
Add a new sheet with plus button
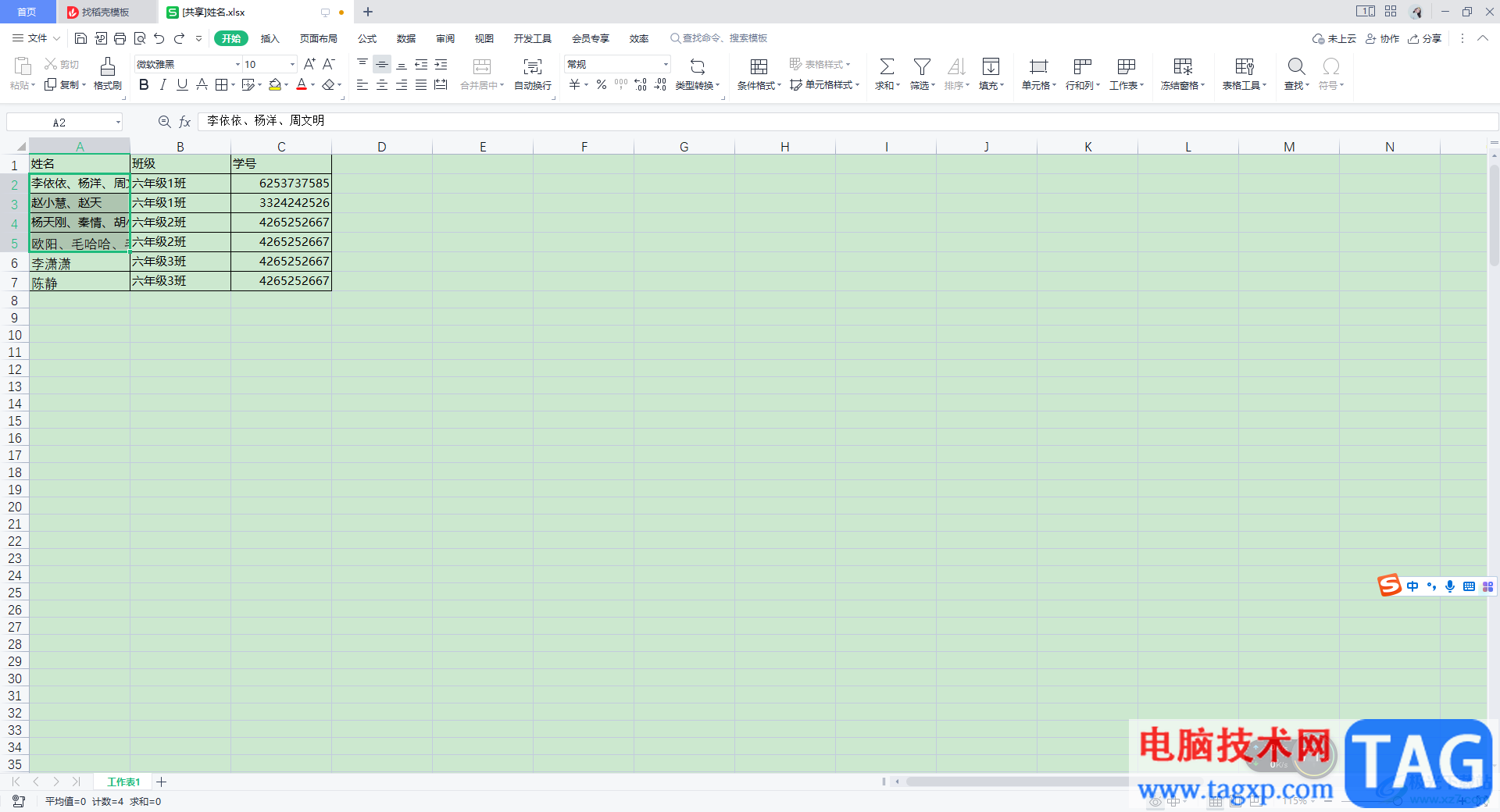coord(162,782)
